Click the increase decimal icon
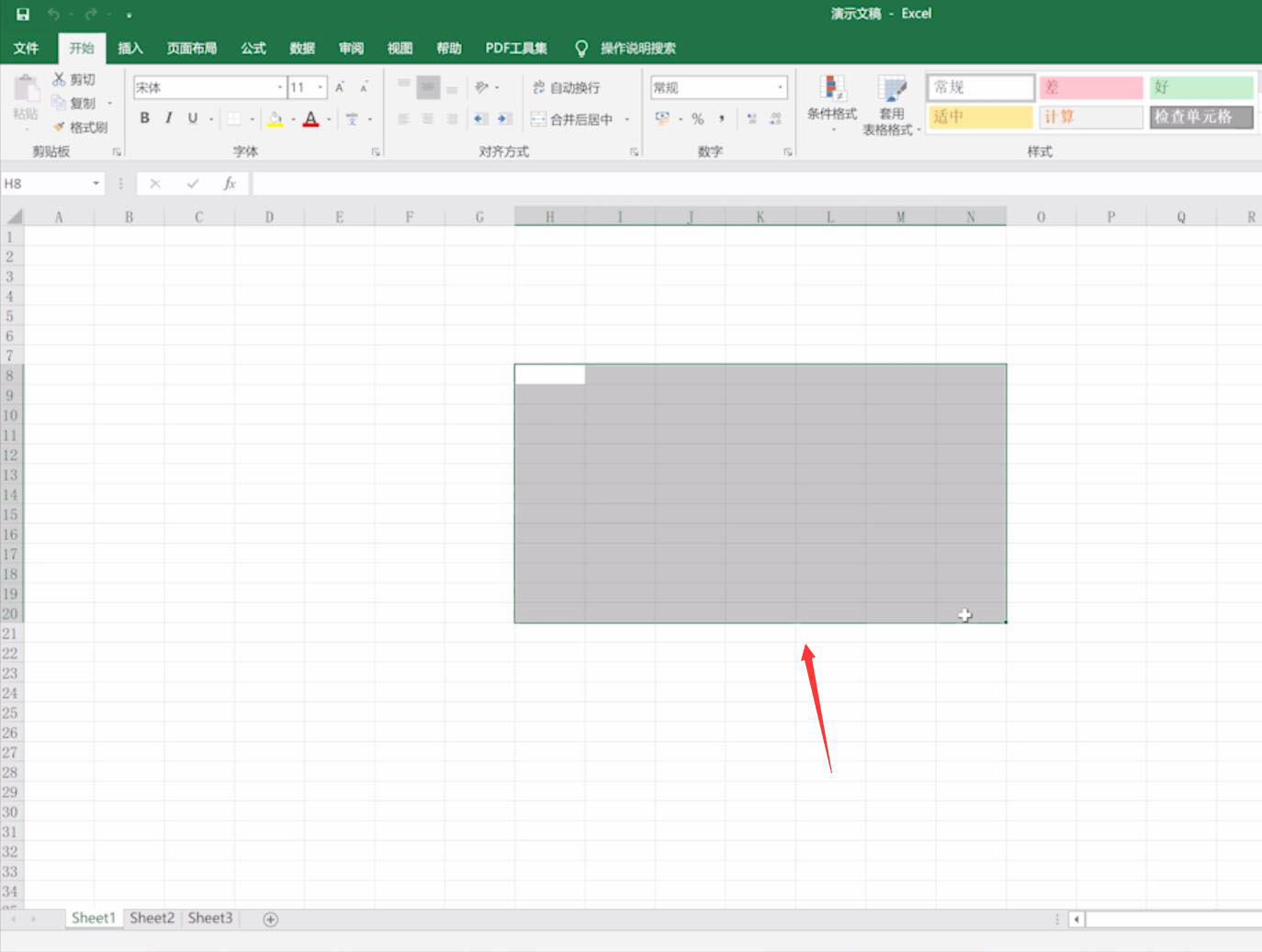 751,118
